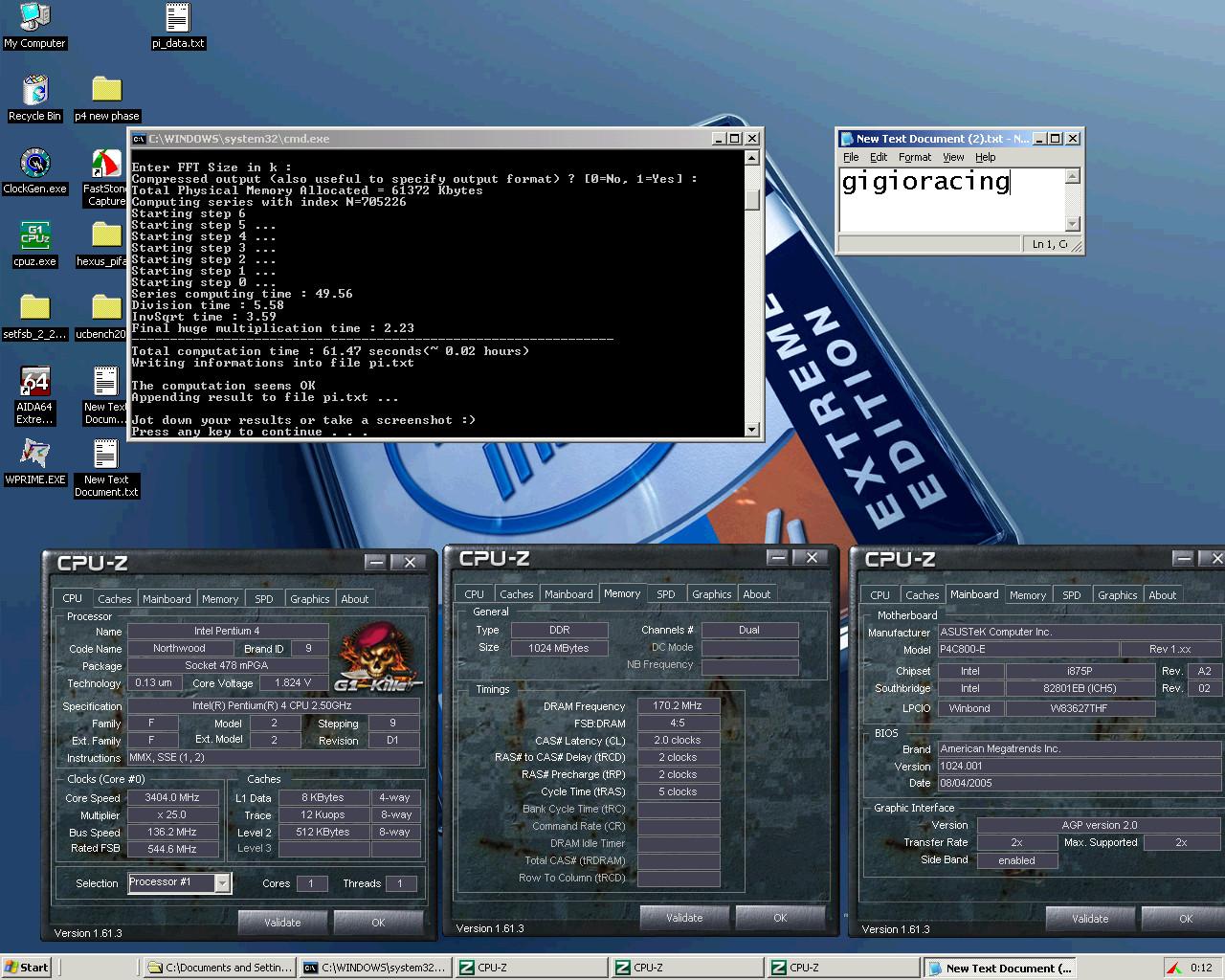Launch cpuz.exe desktop icon

(34, 244)
